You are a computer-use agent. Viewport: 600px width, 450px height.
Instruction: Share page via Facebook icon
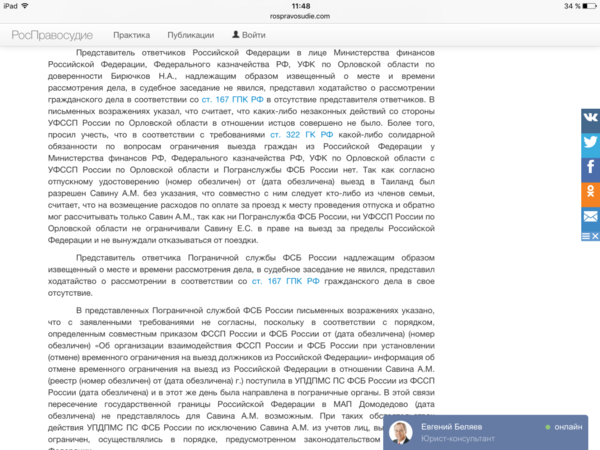pyautogui.click(x=590, y=170)
